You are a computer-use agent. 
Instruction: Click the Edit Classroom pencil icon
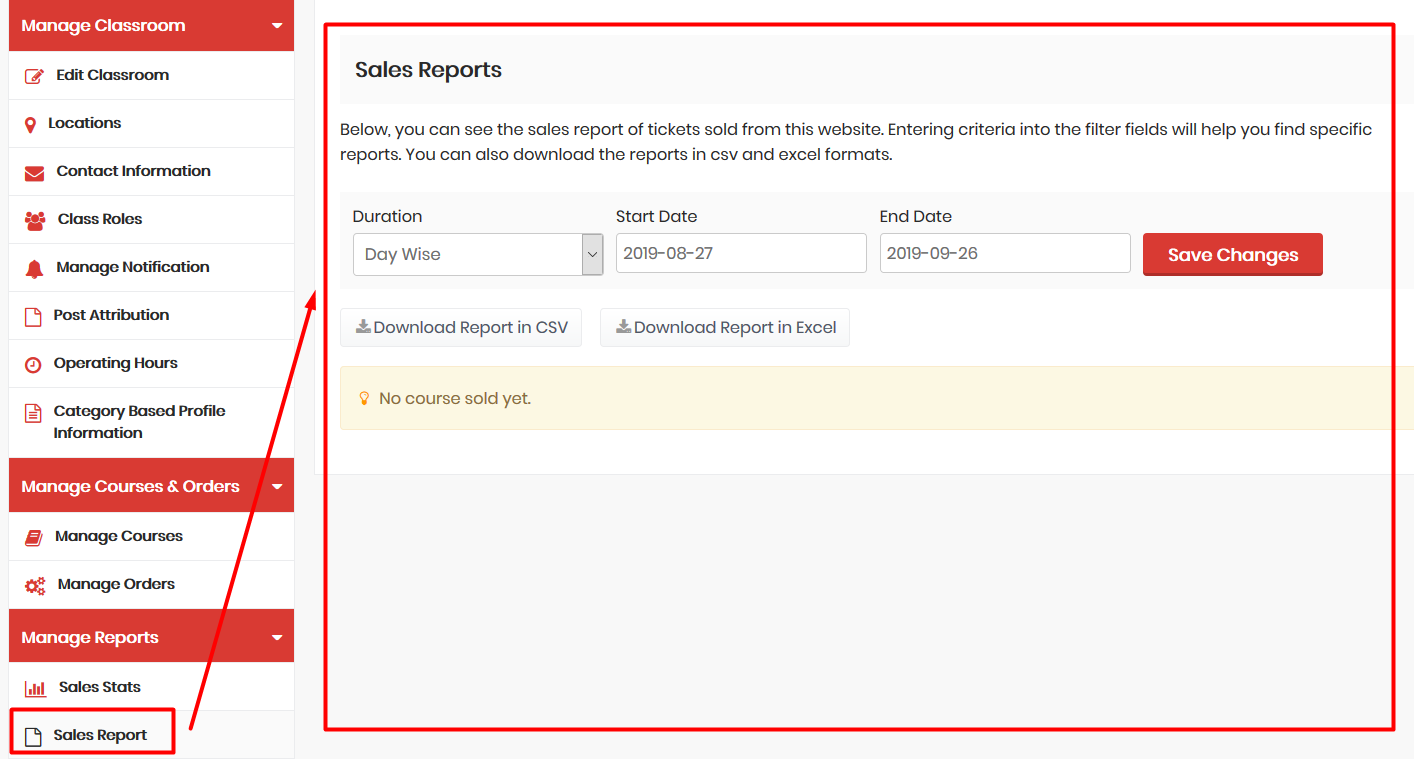click(34, 76)
